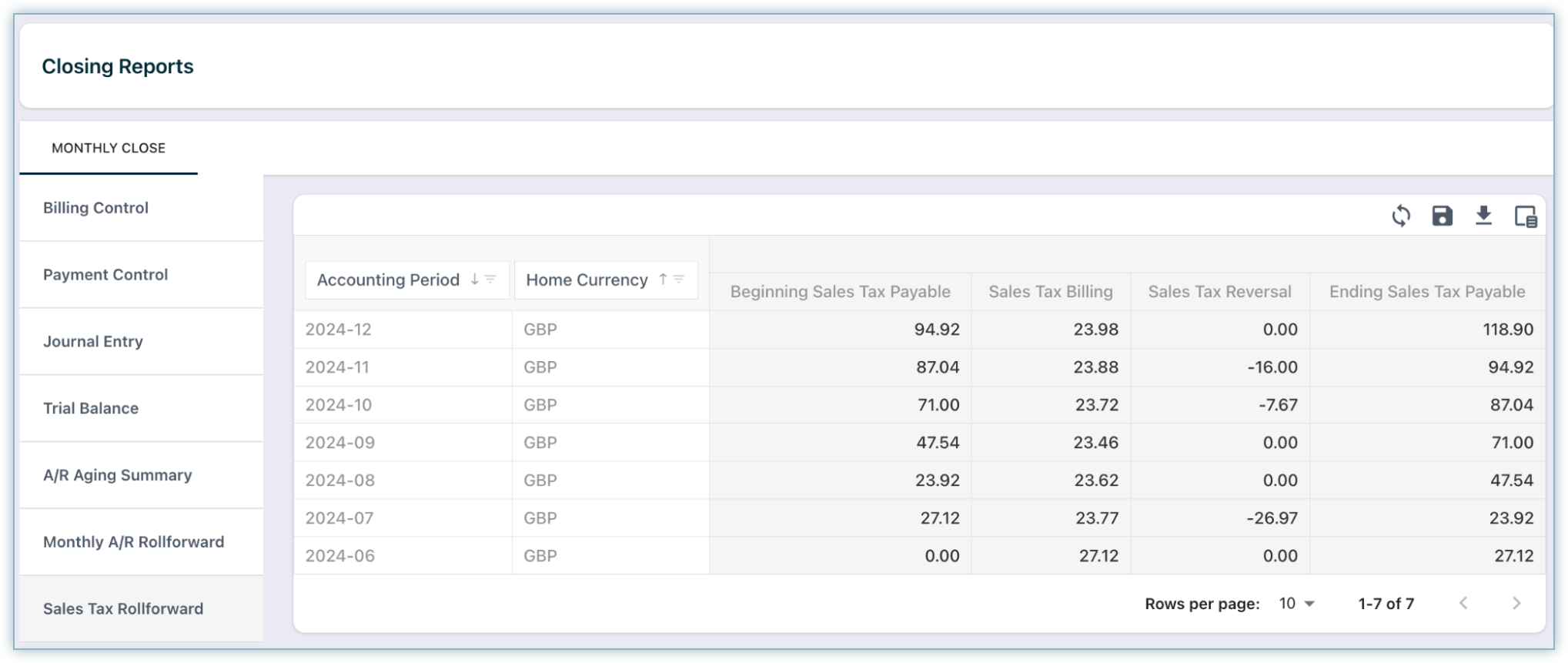The image size is (1568, 663).
Task: Select Journal Entry in the sidebar
Action: click(x=93, y=342)
